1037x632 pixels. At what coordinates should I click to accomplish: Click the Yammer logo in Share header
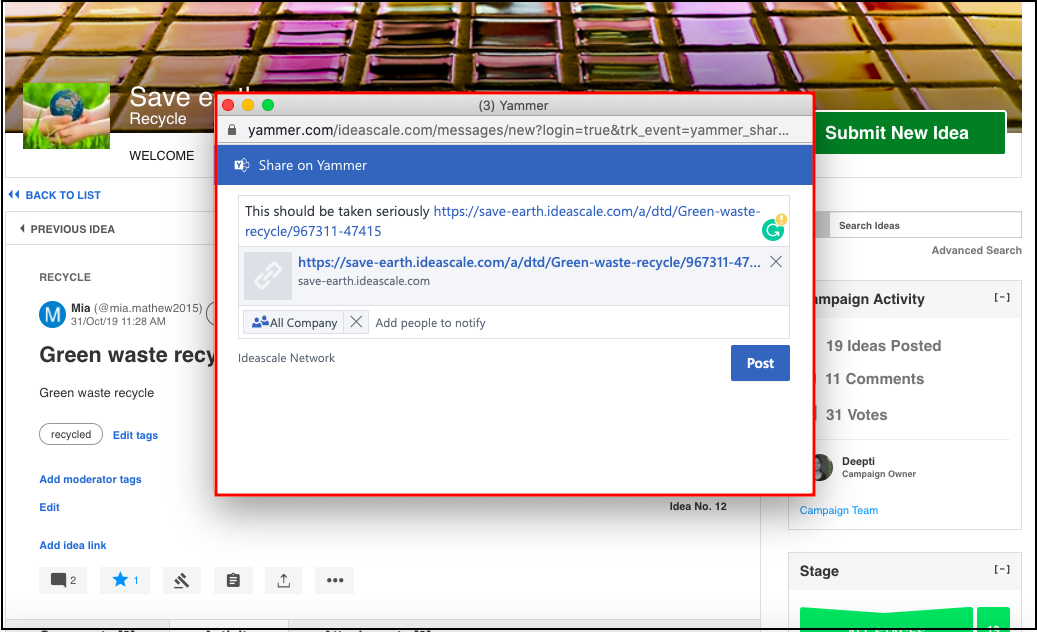coord(242,165)
